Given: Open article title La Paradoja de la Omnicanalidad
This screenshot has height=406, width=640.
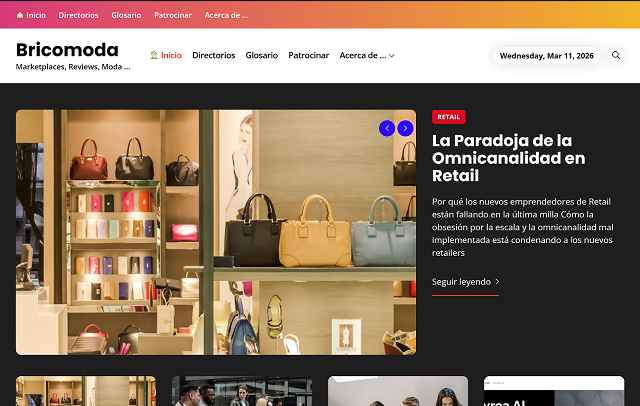Looking at the screenshot, I should click(x=509, y=158).
